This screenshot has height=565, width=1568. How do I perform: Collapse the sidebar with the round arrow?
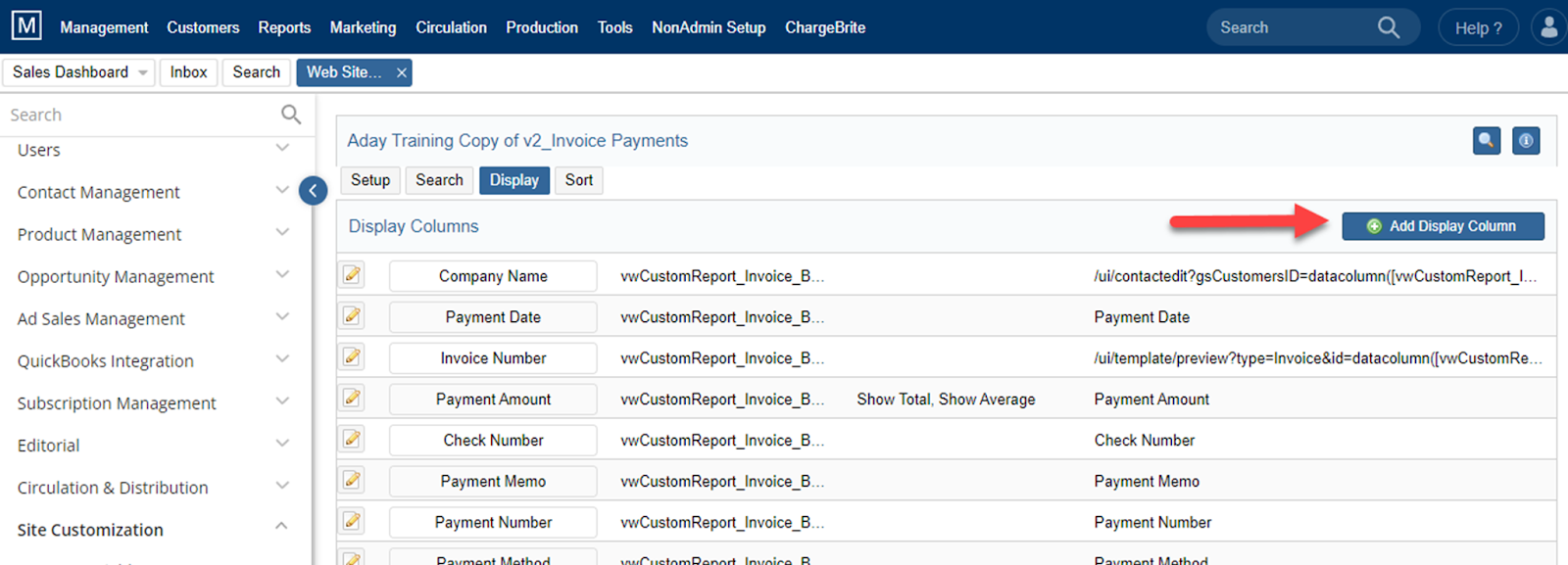tap(313, 190)
